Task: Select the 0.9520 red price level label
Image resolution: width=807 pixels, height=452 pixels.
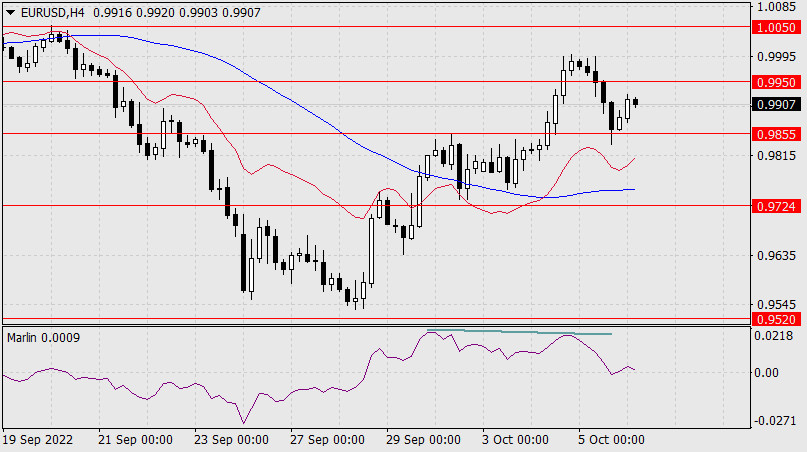Action: pyautogui.click(x=777, y=319)
